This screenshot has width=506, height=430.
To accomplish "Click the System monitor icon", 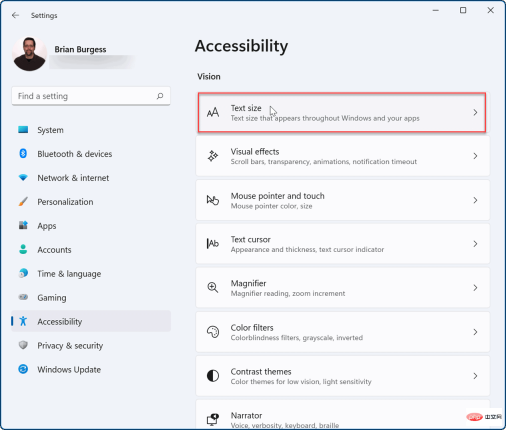I will (23, 130).
